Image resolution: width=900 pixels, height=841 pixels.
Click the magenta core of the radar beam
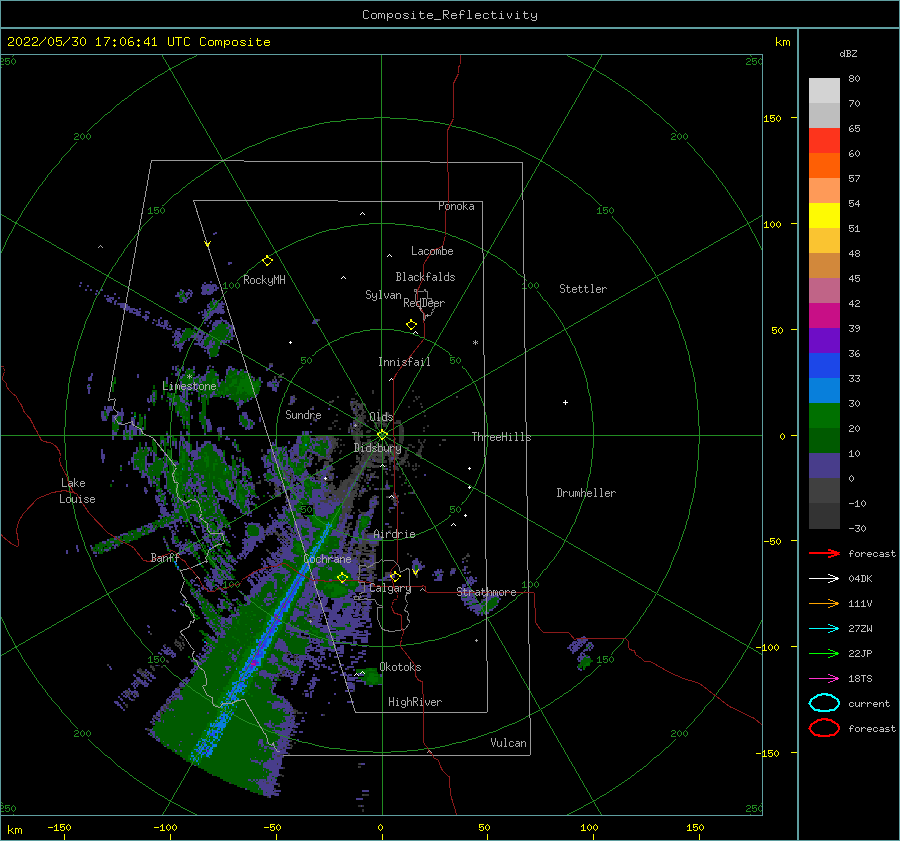(254, 662)
